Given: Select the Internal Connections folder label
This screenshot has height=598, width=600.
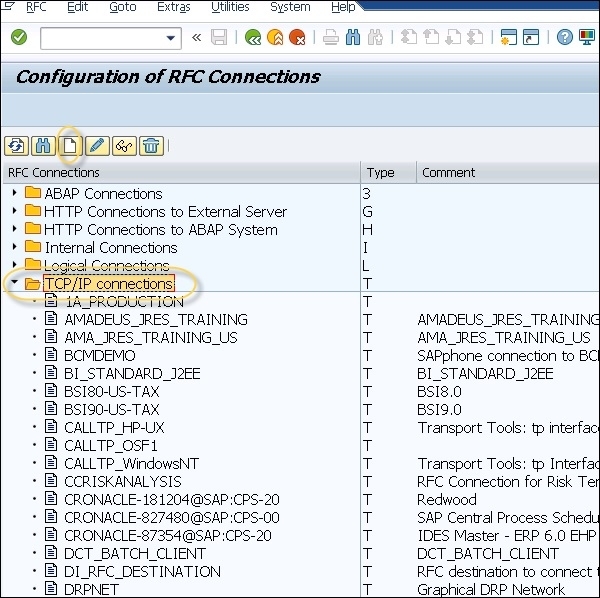Looking at the screenshot, I should (x=111, y=248).
